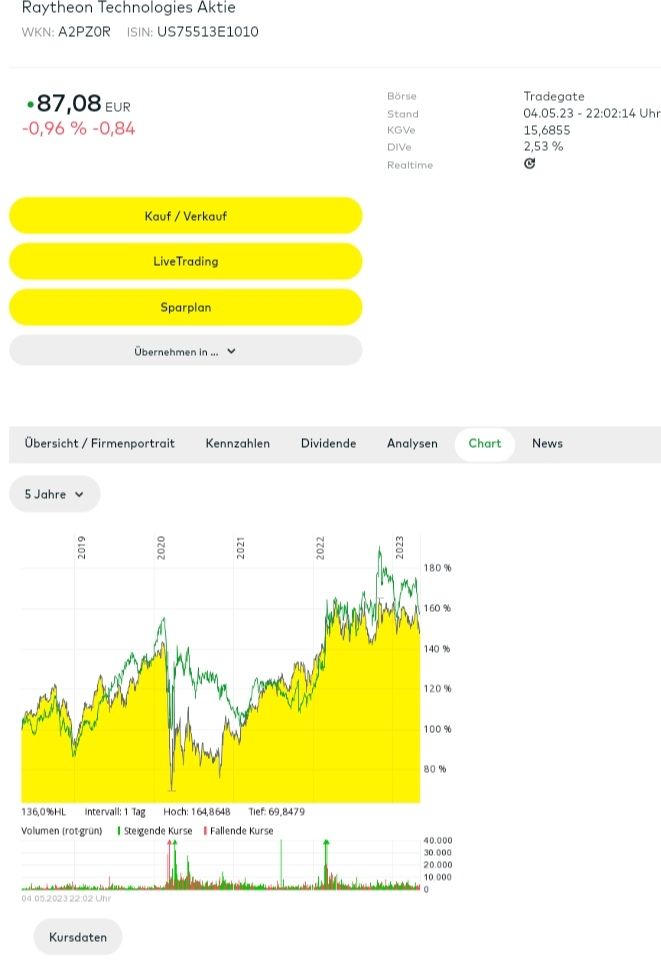Click the Sparplan button
This screenshot has height=966, width=661.
[185, 307]
